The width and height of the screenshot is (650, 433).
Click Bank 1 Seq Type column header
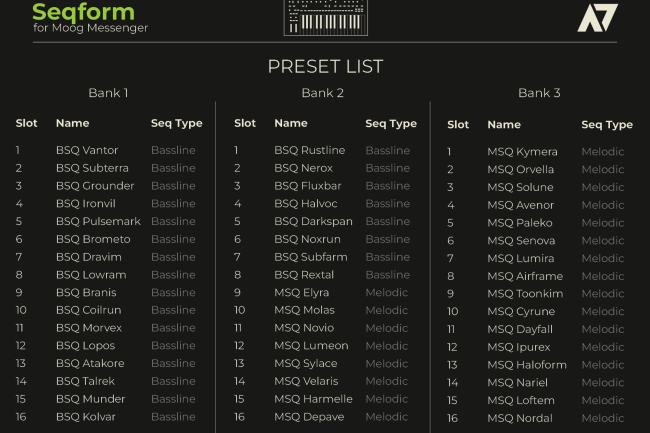click(176, 124)
